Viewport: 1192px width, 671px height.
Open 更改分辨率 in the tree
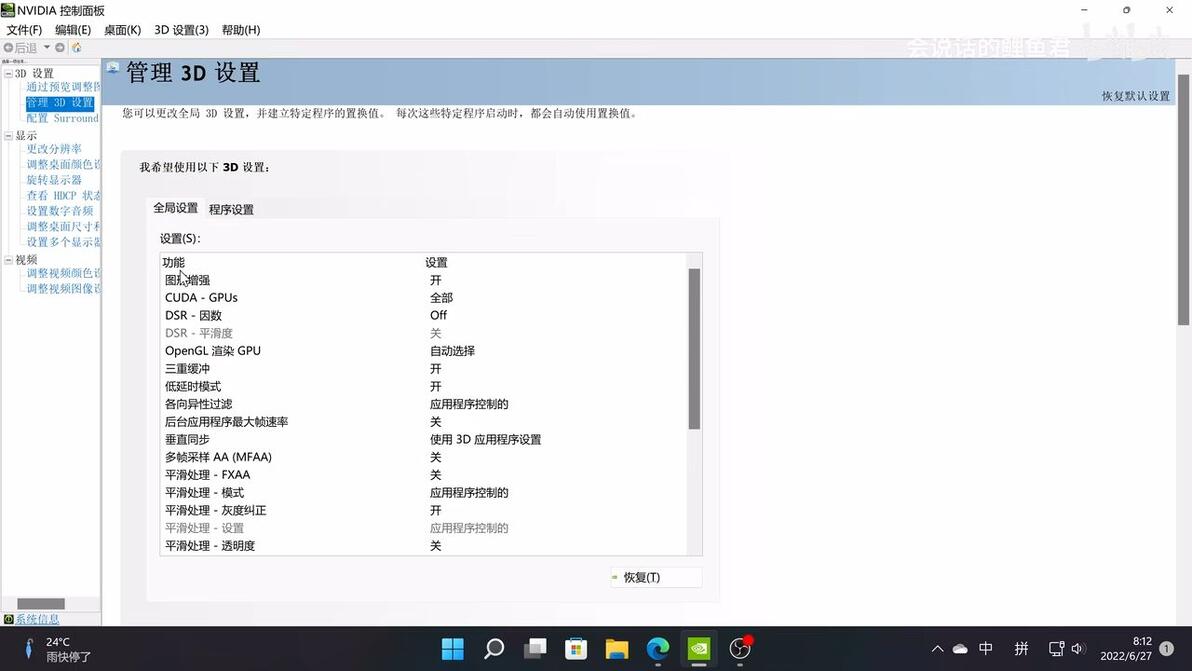pos(54,149)
